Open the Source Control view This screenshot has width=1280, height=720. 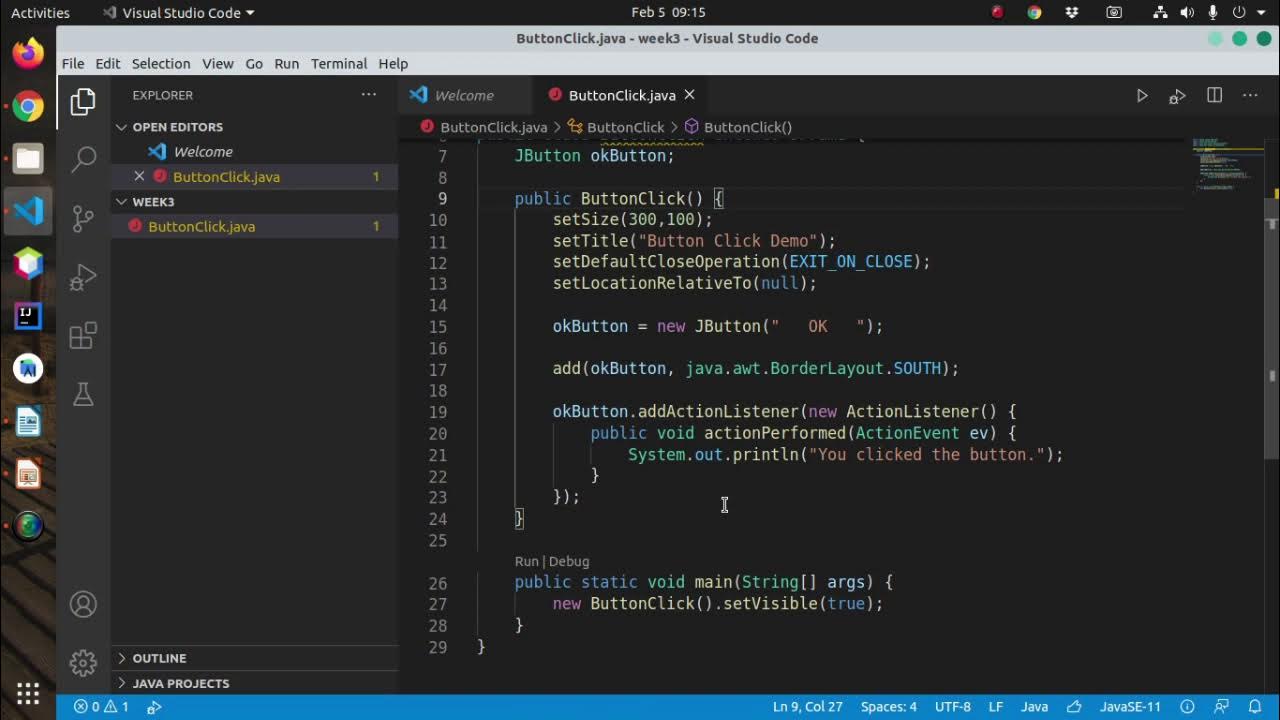pos(84,217)
